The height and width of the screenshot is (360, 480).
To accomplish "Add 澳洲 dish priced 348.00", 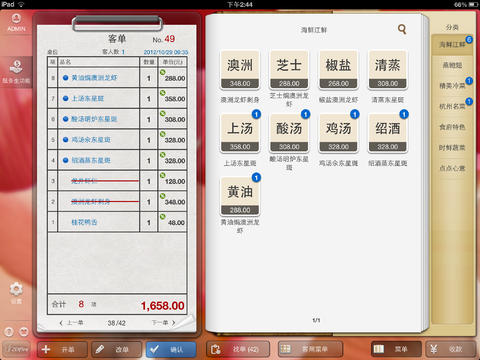I will tap(240, 70).
